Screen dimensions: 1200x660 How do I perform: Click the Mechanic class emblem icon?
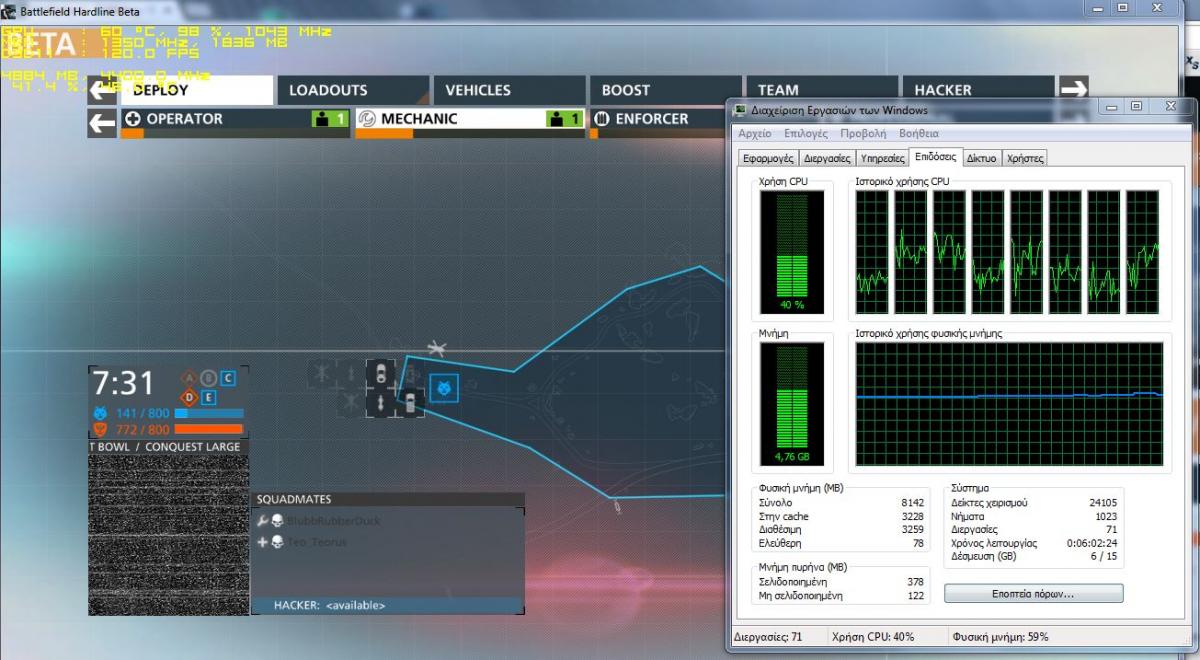point(367,118)
